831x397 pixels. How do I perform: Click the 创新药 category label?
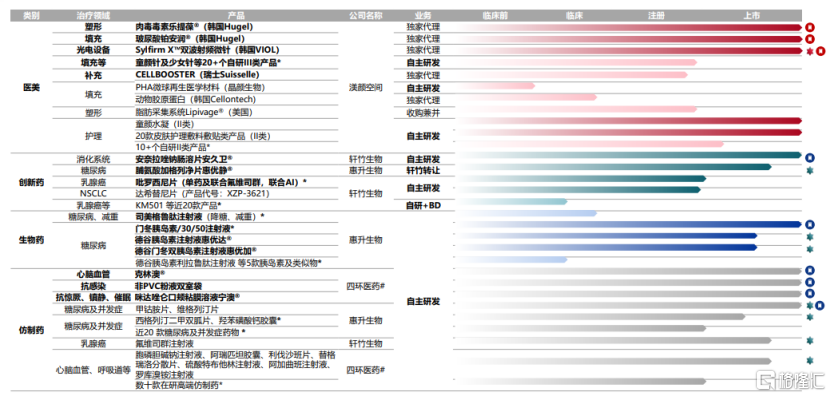[31, 182]
